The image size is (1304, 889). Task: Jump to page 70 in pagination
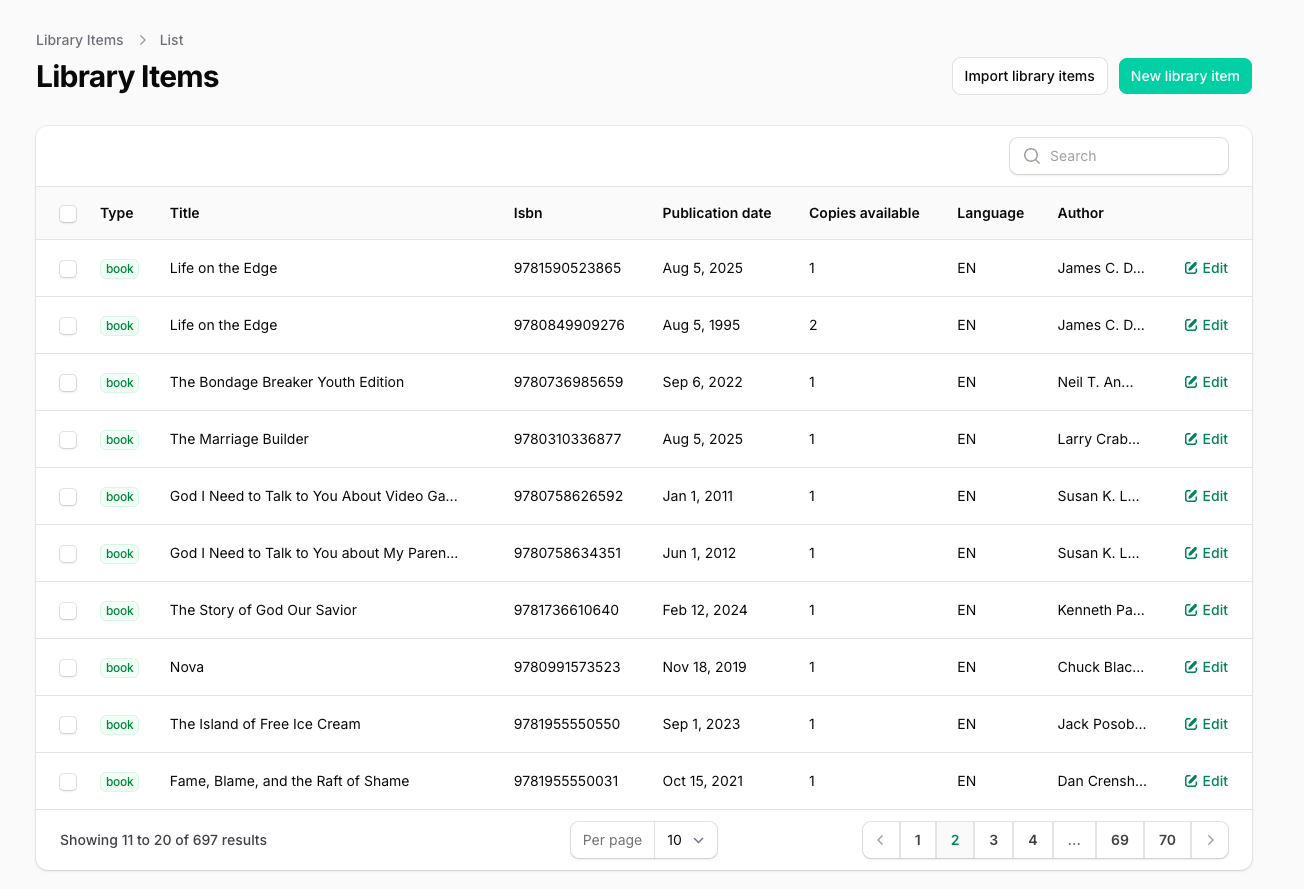(x=1167, y=840)
